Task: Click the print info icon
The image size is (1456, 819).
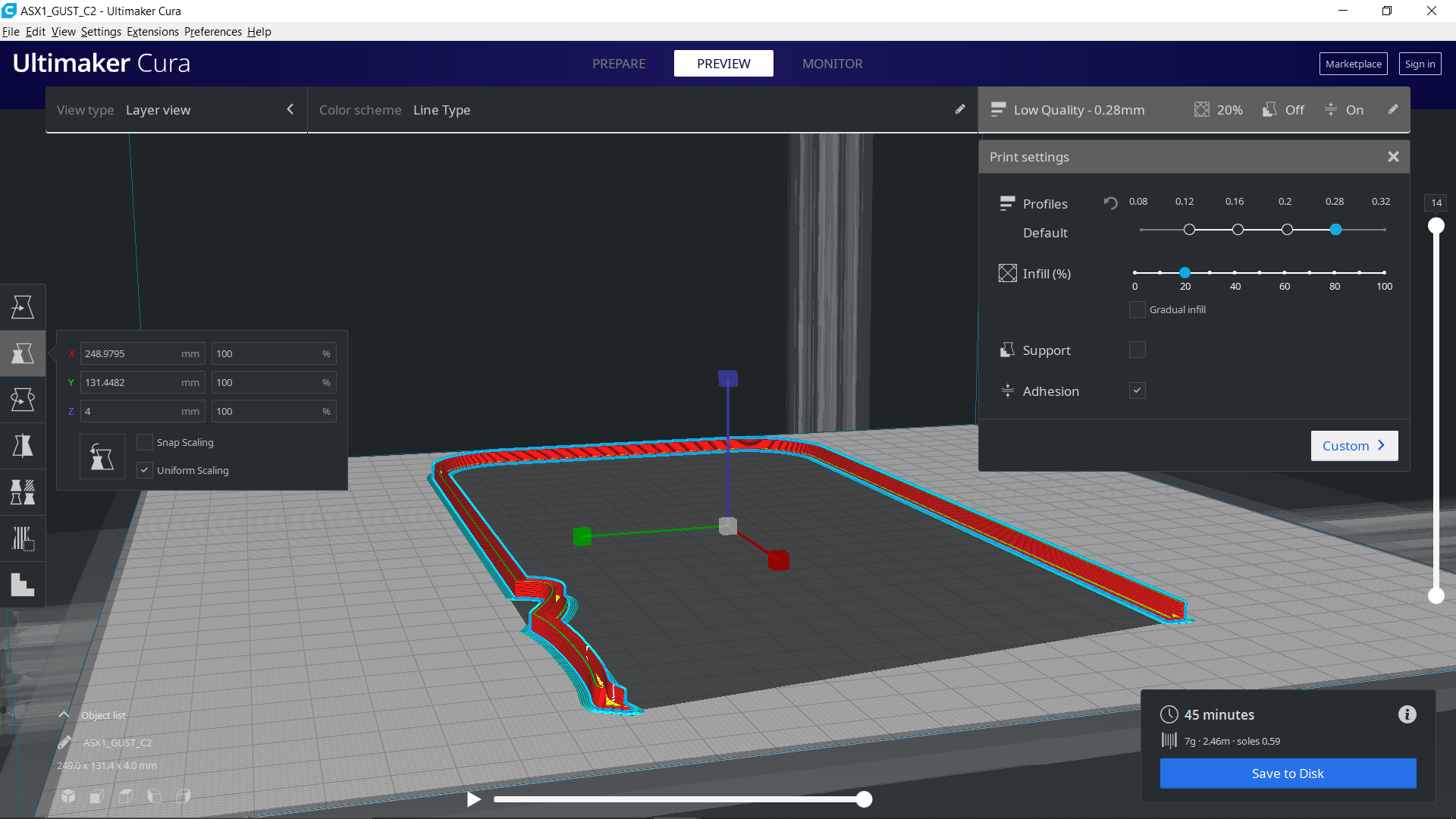Action: point(1407,714)
